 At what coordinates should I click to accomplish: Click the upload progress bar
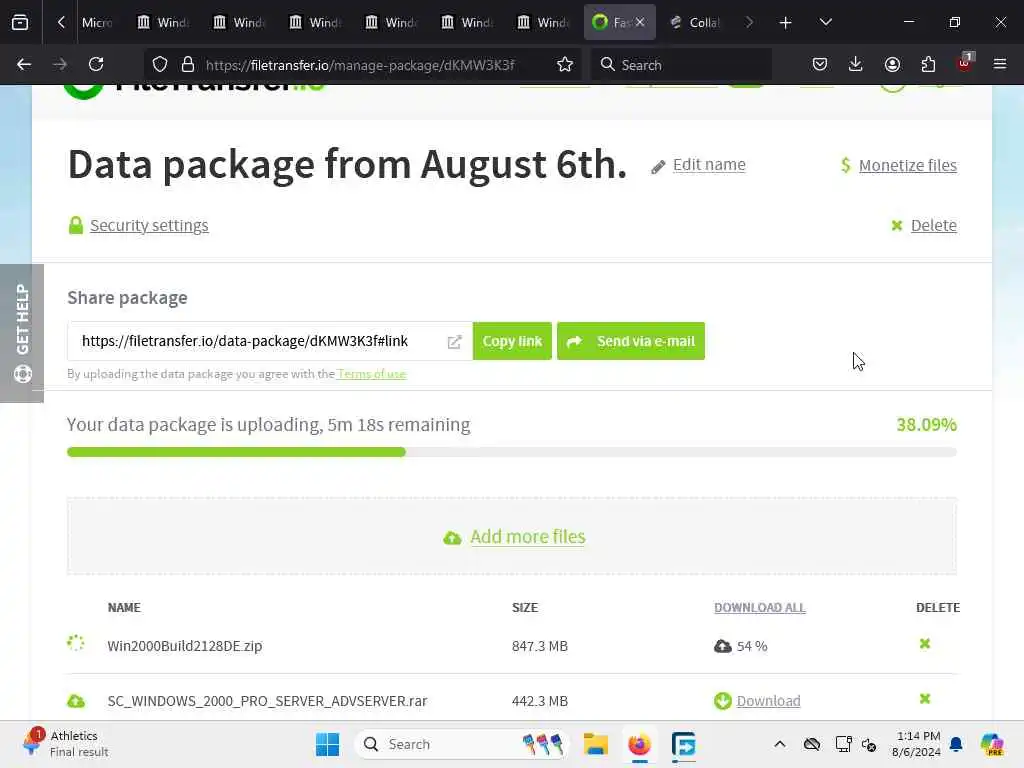click(512, 452)
